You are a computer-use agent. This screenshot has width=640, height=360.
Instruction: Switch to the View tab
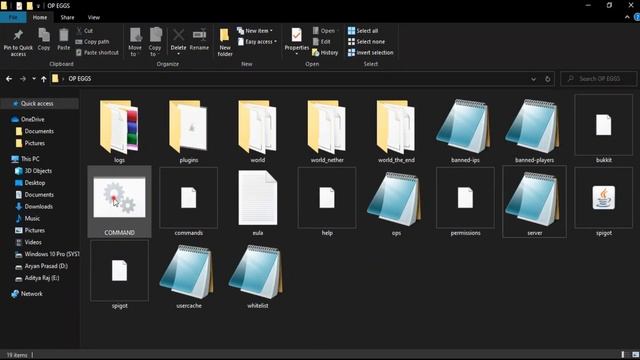tap(93, 18)
